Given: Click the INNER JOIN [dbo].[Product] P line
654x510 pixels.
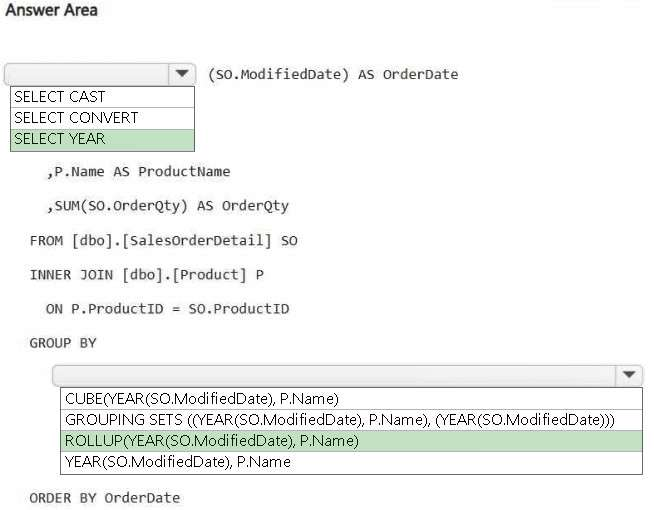Looking at the screenshot, I should point(146,274).
